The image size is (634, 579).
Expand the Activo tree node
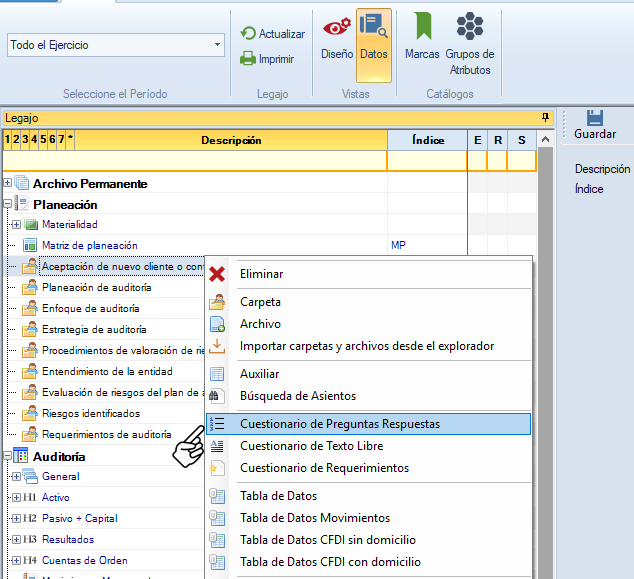(16, 497)
